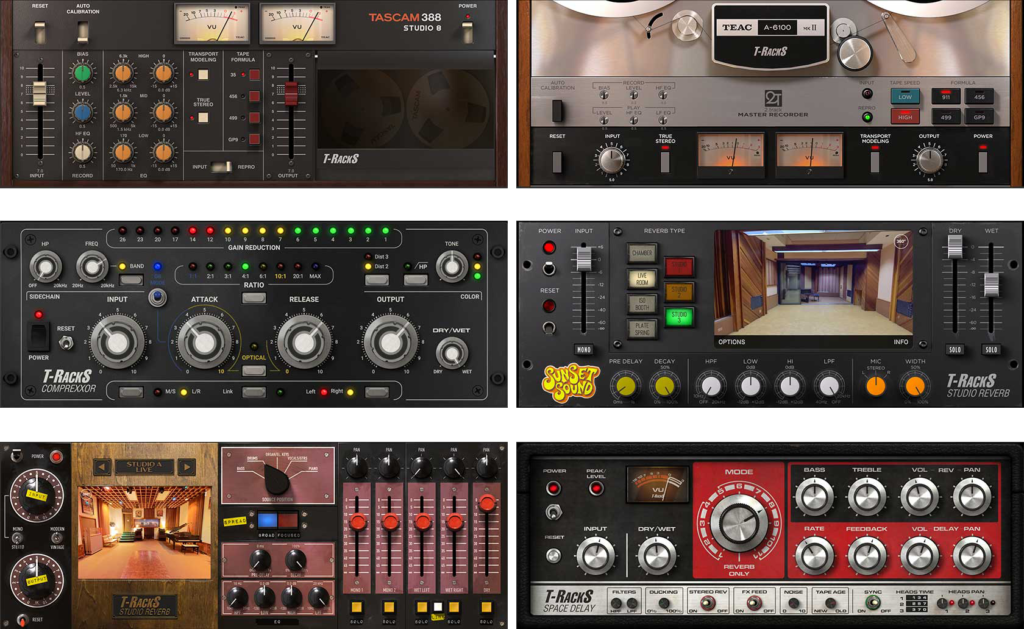Select Chamber reverb type in Sunset Sound
The image size is (1024, 629).
642,253
